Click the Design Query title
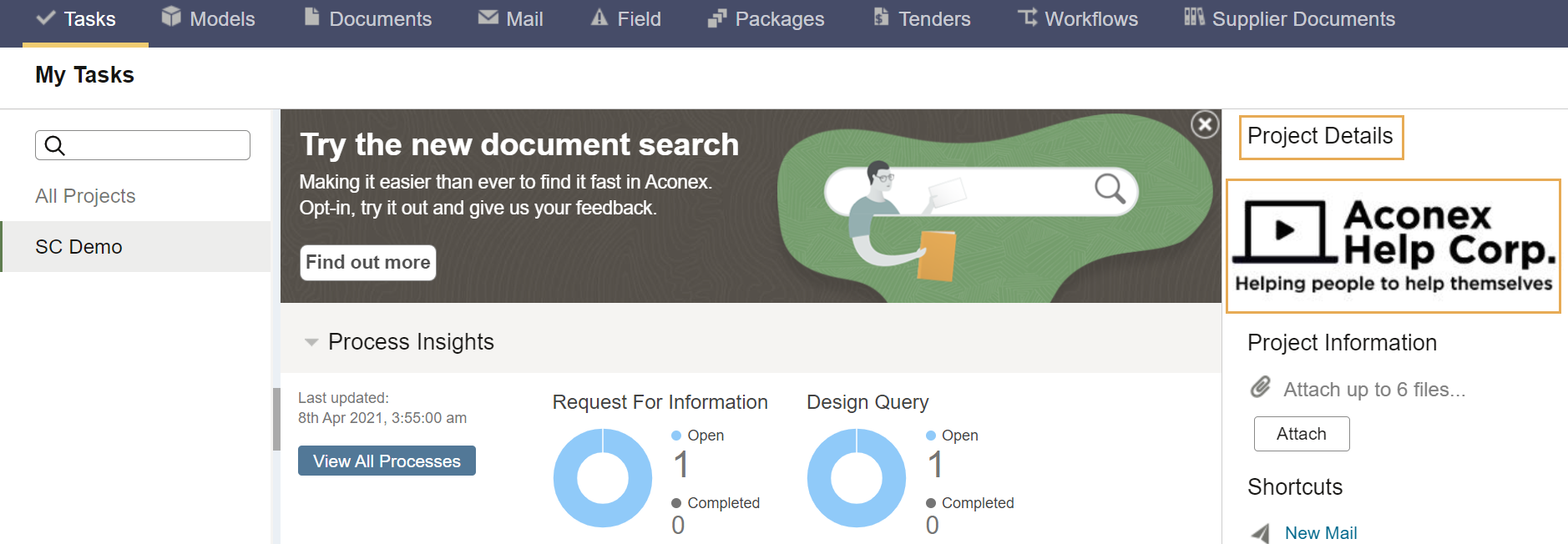This screenshot has width=1568, height=544. (x=867, y=402)
